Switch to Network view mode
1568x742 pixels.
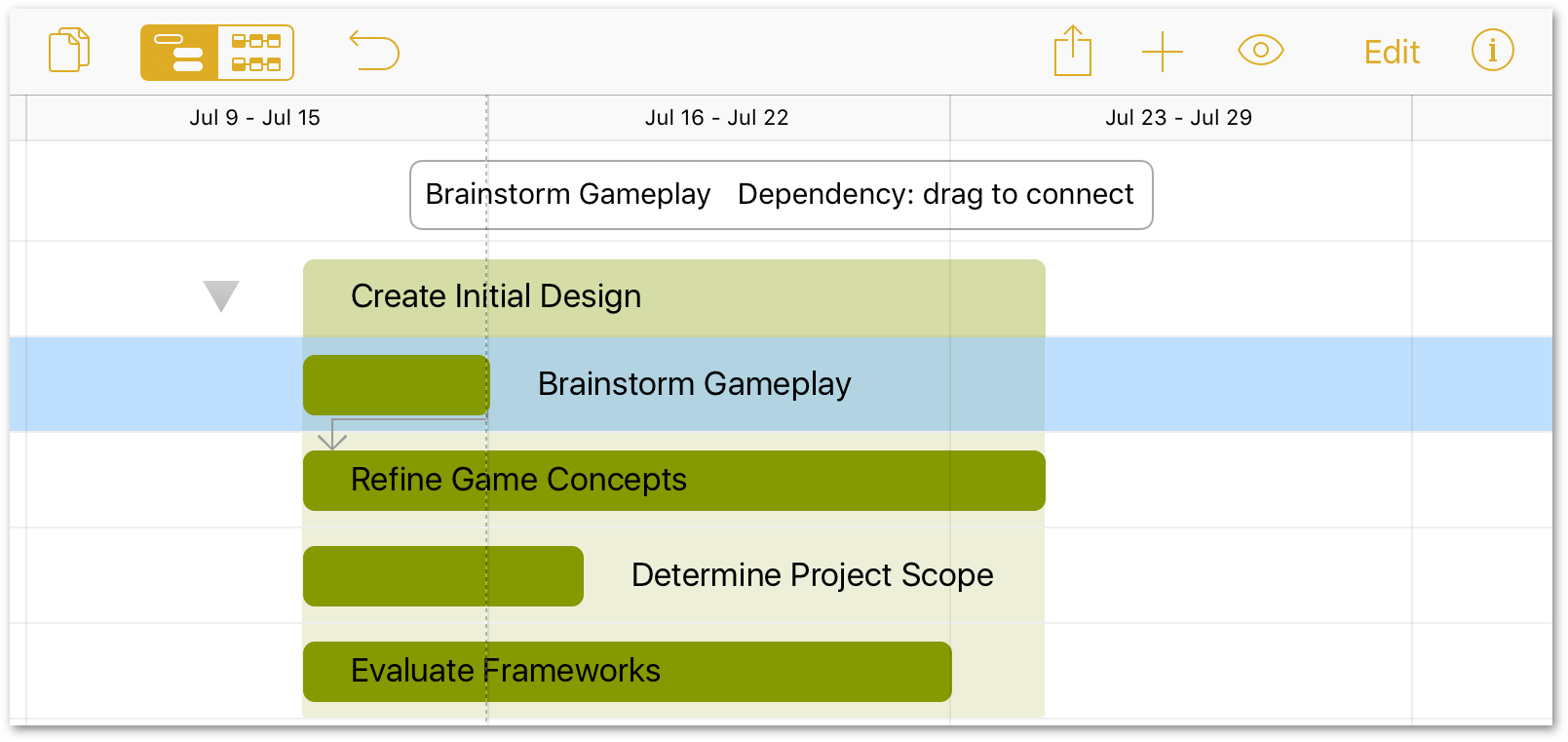(x=255, y=53)
